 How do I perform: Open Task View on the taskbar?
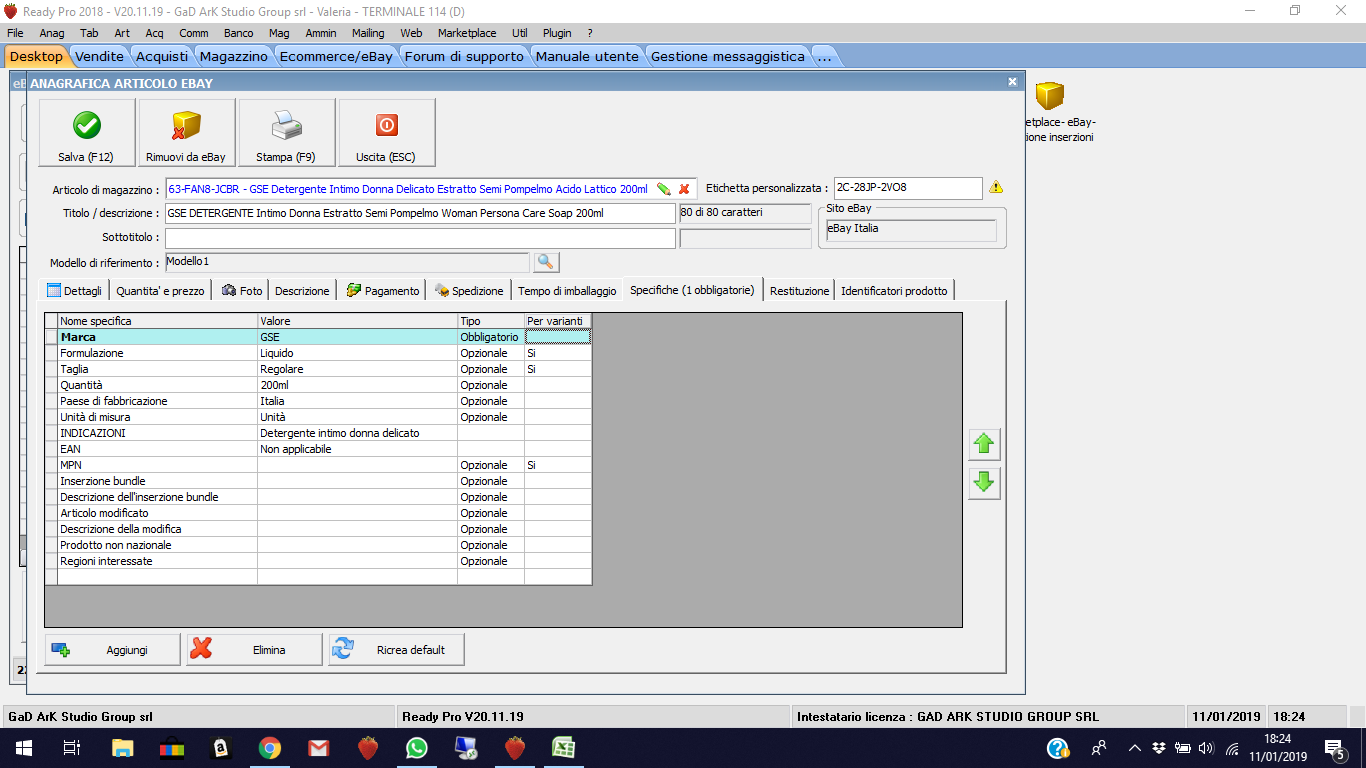click(72, 748)
